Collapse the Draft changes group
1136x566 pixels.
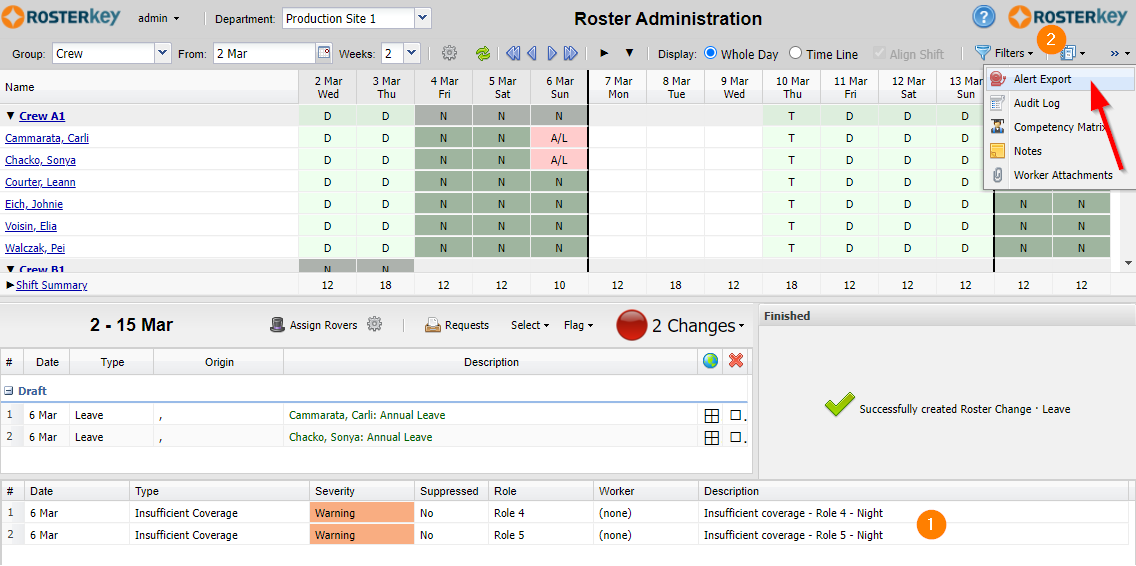(9, 391)
